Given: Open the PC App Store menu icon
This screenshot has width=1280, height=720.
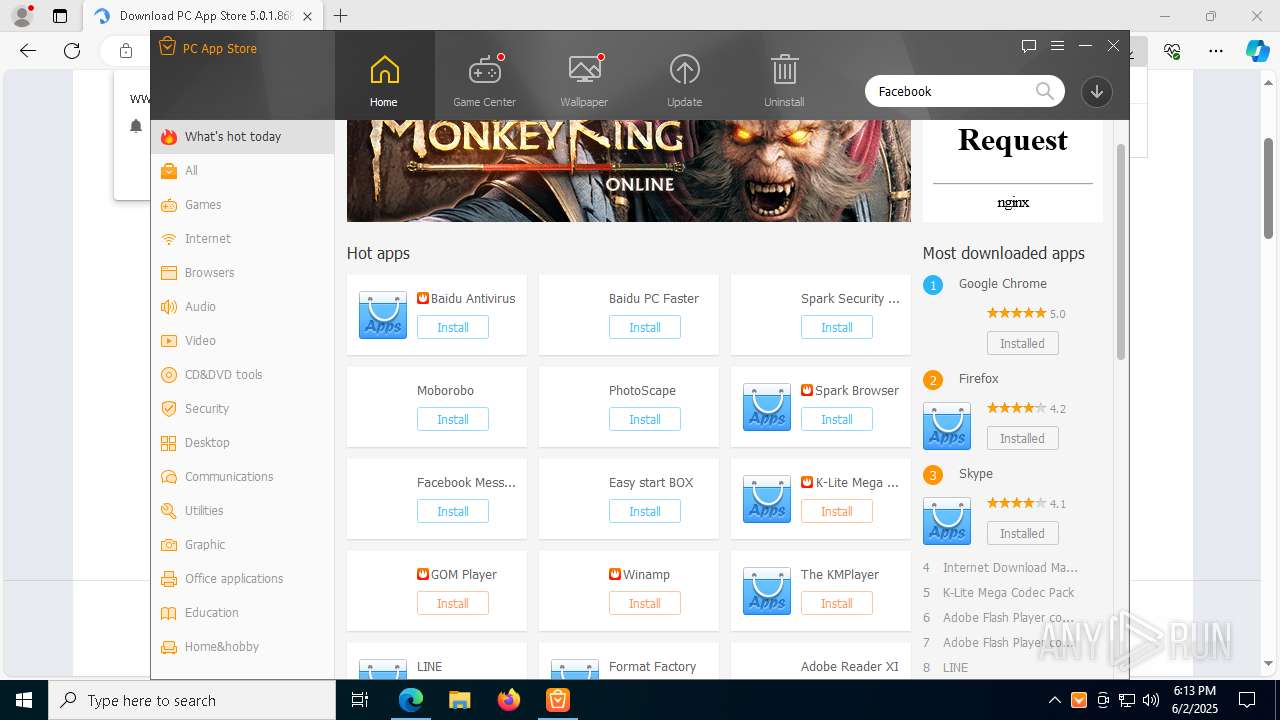Looking at the screenshot, I should 1057,46.
